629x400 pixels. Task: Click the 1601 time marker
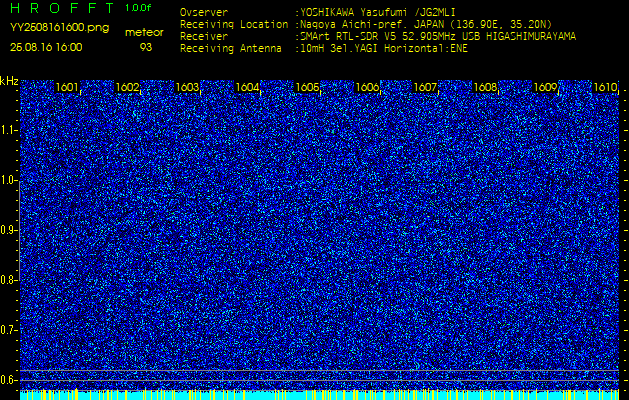[67, 87]
